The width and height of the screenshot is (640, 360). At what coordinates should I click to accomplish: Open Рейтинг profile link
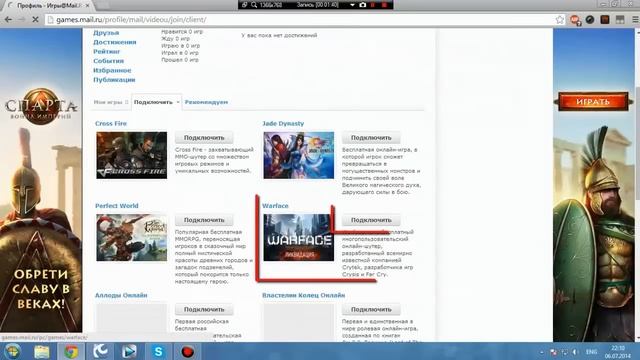pyautogui.click(x=107, y=51)
